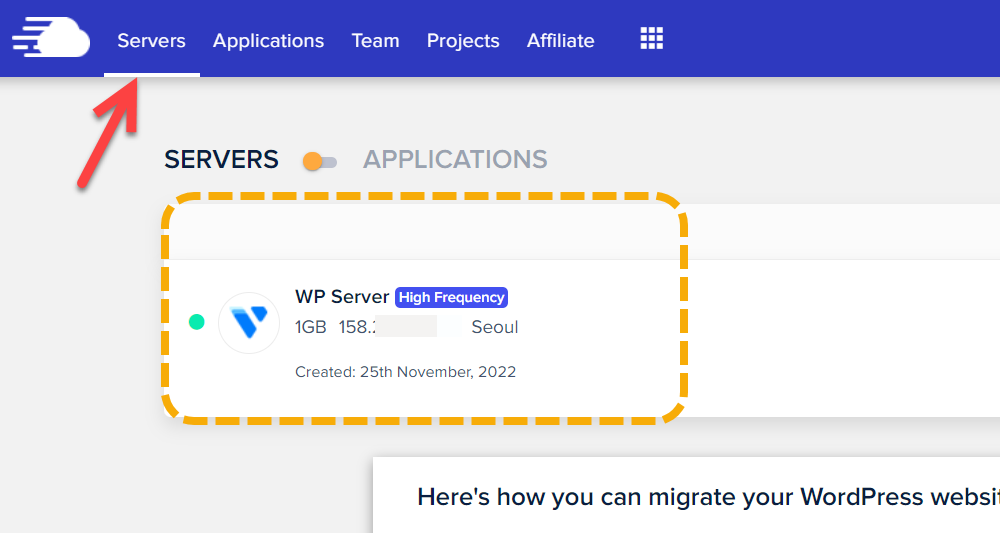Image resolution: width=1000 pixels, height=533 pixels.
Task: Click the Seoul location text
Action: pyautogui.click(x=495, y=327)
